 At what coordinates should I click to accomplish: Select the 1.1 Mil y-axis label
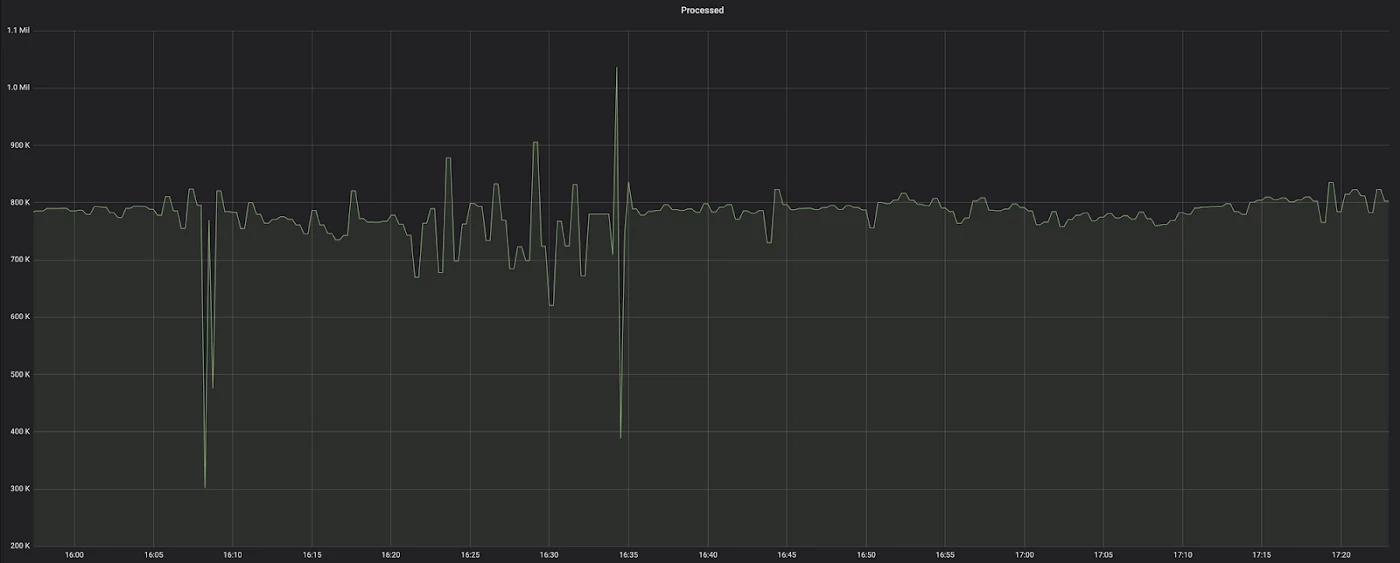(18, 30)
